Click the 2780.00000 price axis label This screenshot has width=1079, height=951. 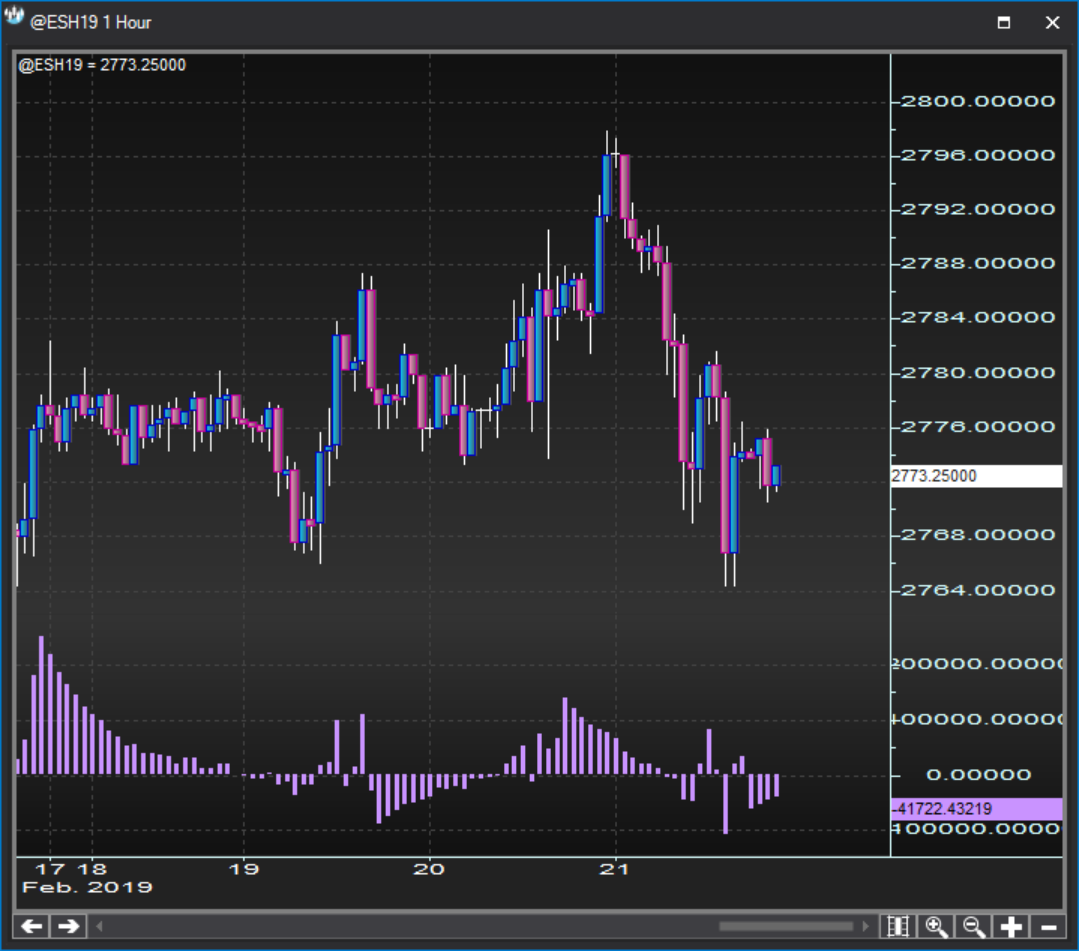978,373
